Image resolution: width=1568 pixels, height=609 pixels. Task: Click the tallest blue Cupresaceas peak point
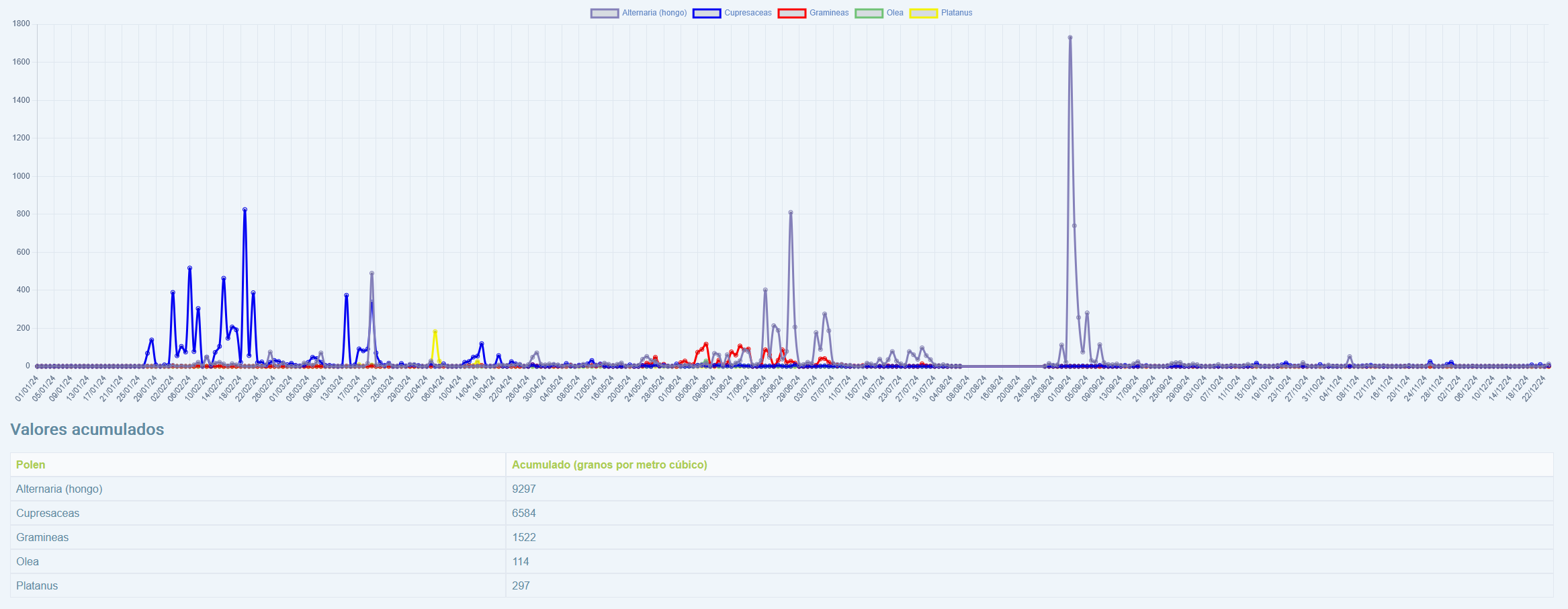(245, 210)
